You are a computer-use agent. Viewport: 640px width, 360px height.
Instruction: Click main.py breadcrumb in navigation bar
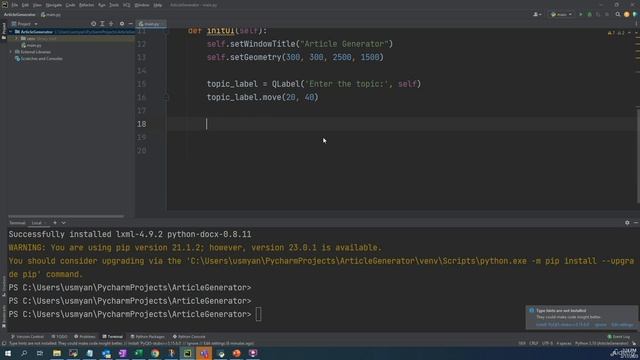click(51, 14)
